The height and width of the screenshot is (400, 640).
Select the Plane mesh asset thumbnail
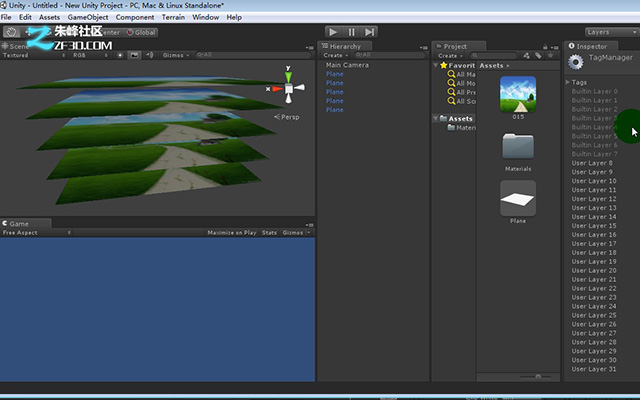(x=518, y=198)
